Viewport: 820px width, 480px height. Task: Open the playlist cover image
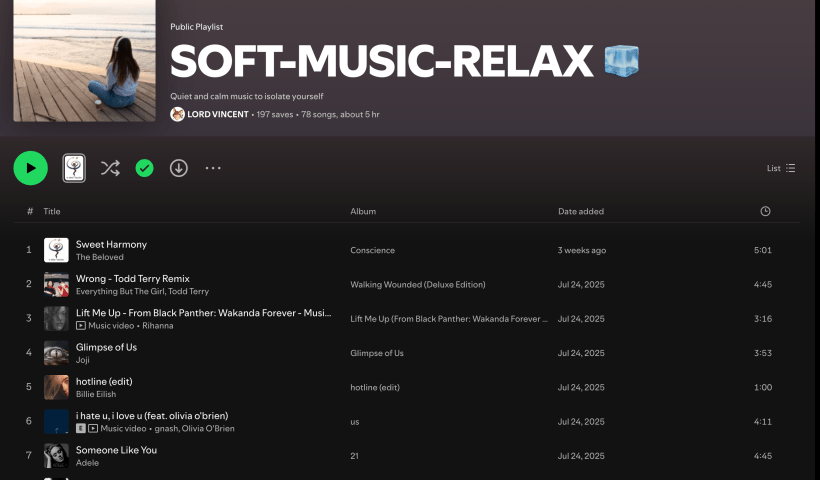tap(84, 61)
